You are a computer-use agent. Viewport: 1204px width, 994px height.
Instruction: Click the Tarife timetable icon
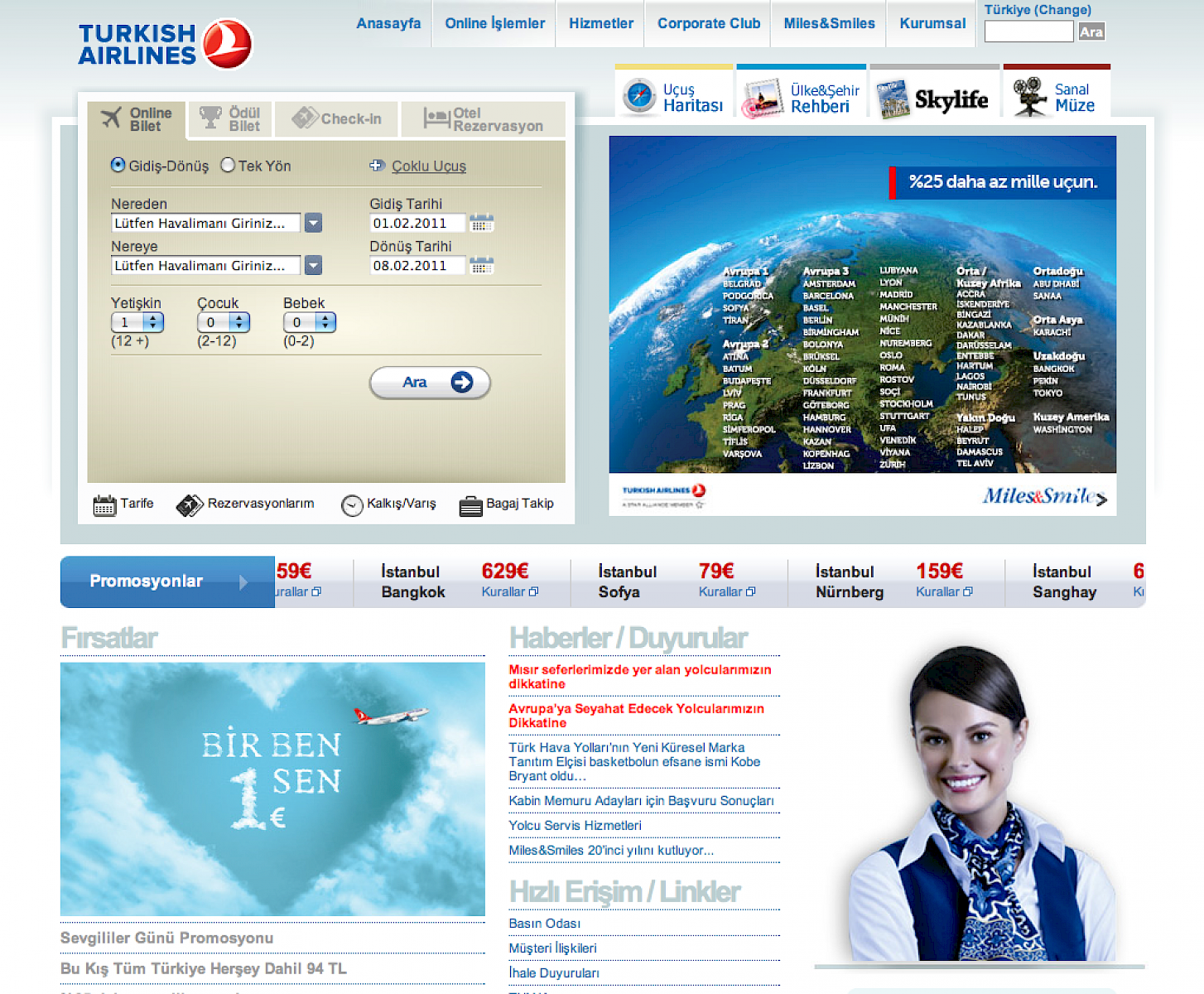105,504
